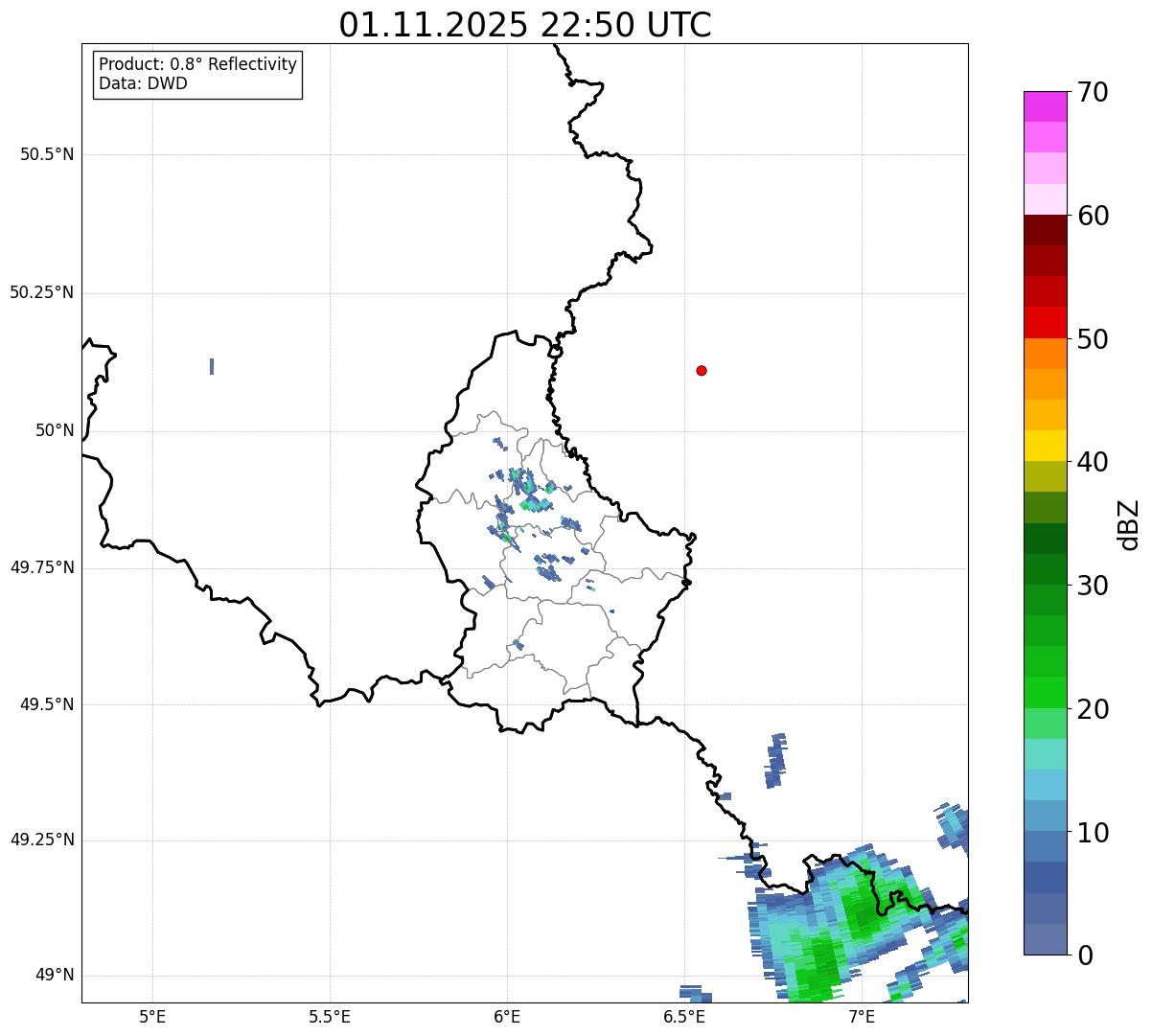Click the red station marker dot
1152x1036 pixels.
click(702, 370)
